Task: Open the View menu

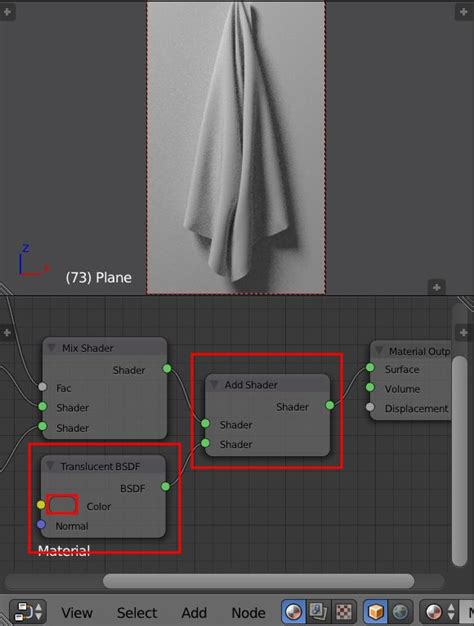Action: [77, 612]
